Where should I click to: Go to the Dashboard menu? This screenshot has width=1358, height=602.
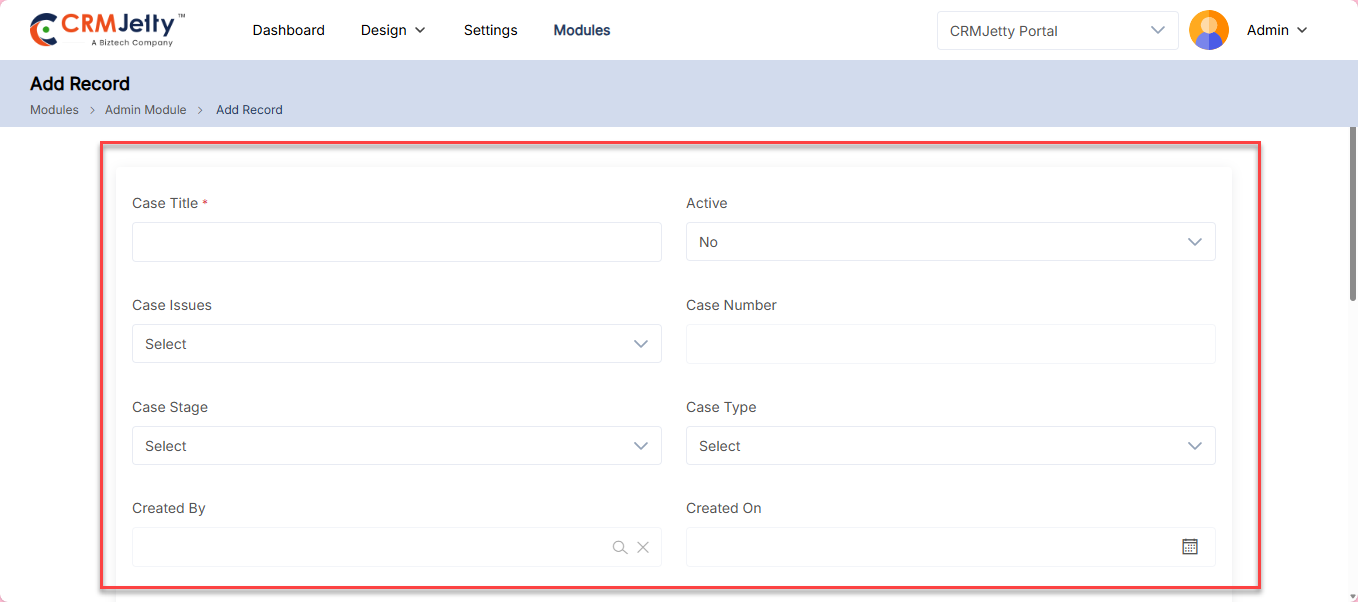pyautogui.click(x=288, y=30)
